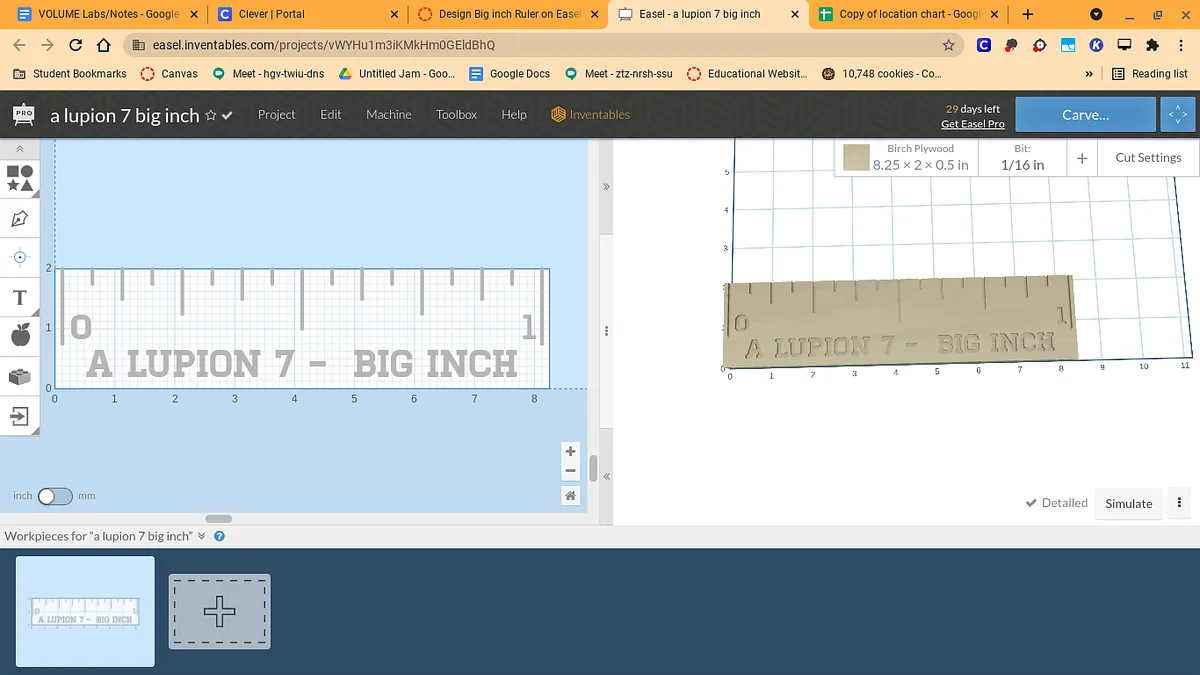Click the home reset view icon

(570, 496)
